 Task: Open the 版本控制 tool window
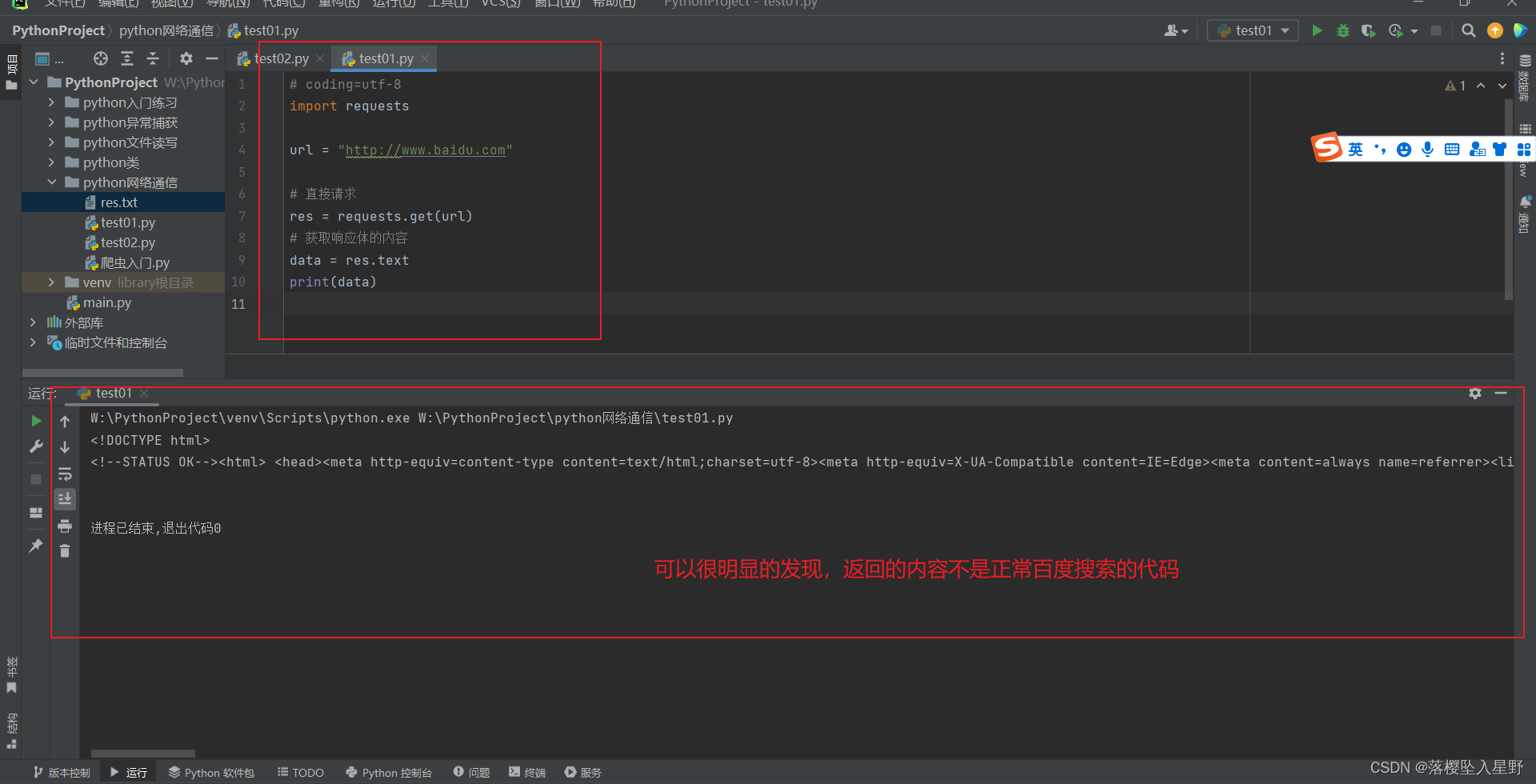click(62, 772)
